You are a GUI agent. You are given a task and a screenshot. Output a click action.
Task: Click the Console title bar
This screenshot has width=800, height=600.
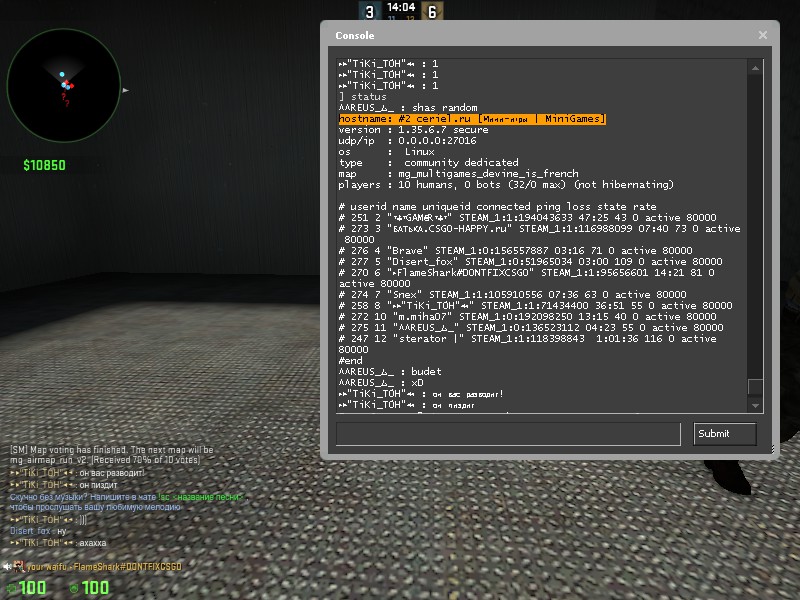(x=540, y=35)
